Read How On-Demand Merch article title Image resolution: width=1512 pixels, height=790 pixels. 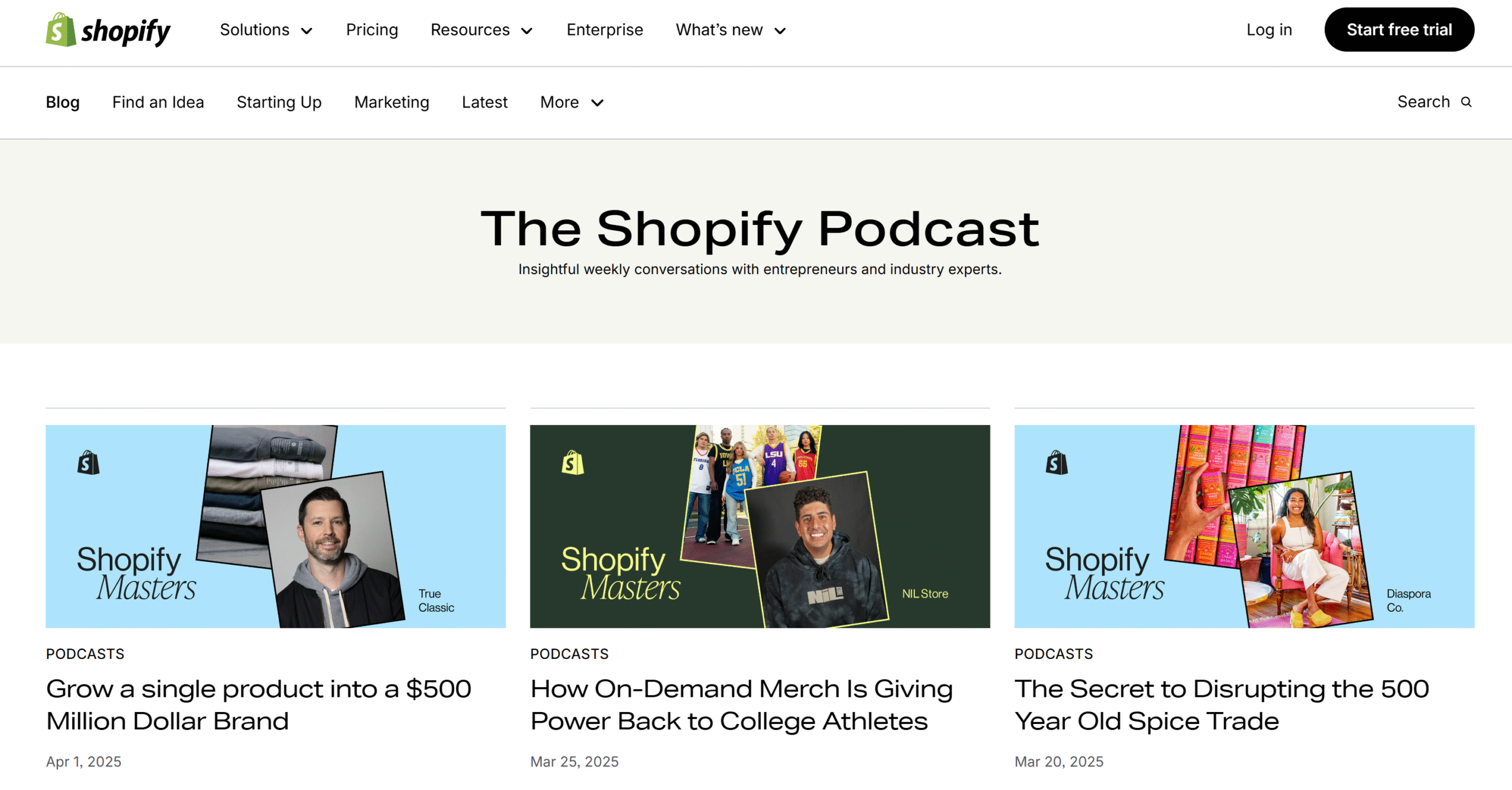742,705
